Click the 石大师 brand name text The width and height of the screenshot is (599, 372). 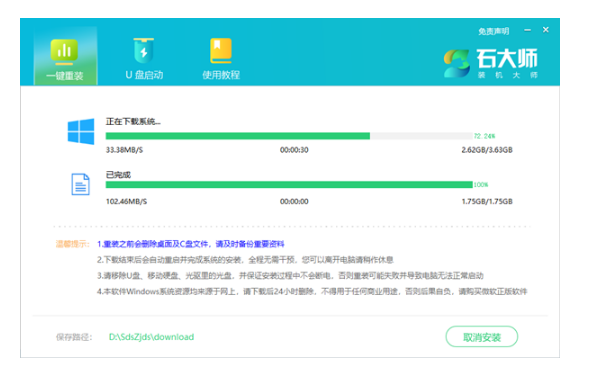click(507, 58)
